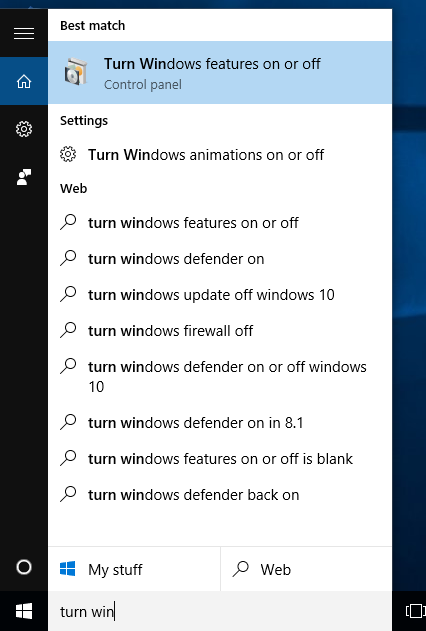Open Task View icon on taskbar
The height and width of the screenshot is (631, 426).
[x=414, y=611]
